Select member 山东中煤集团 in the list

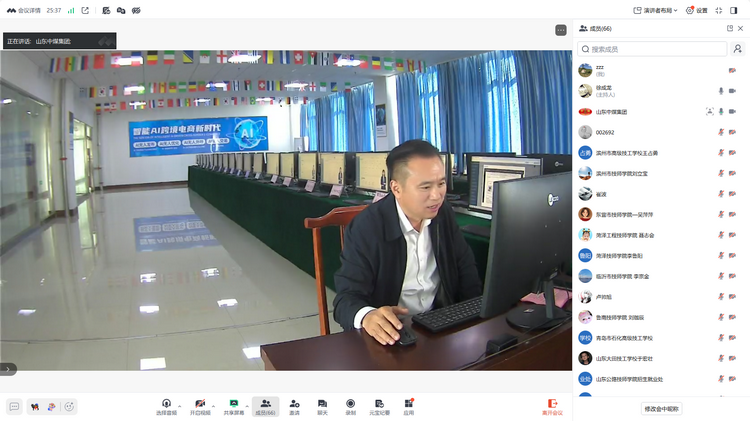[x=661, y=111]
